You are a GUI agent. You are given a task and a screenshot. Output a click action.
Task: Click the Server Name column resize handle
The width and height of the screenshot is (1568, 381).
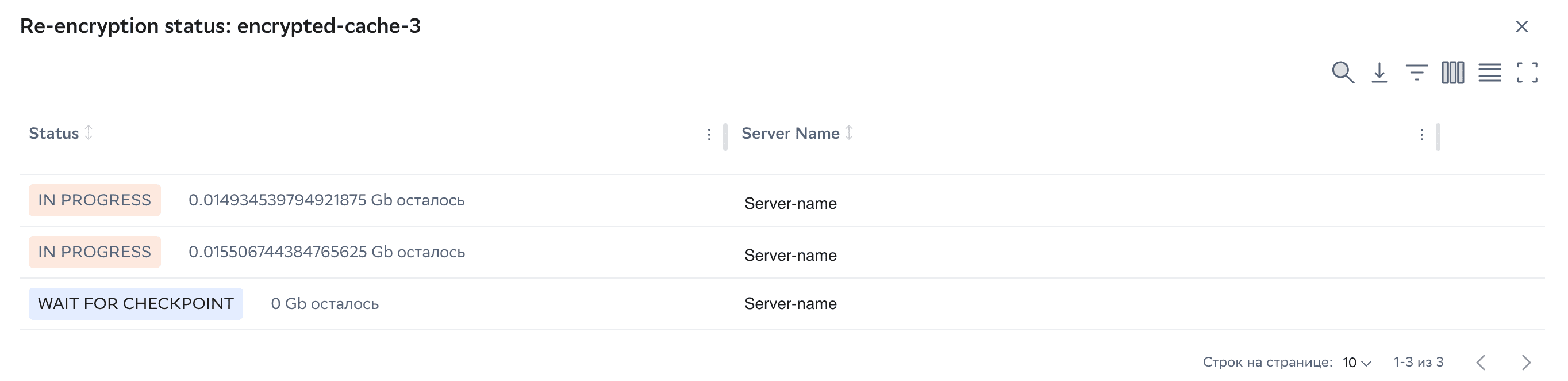(1438, 136)
